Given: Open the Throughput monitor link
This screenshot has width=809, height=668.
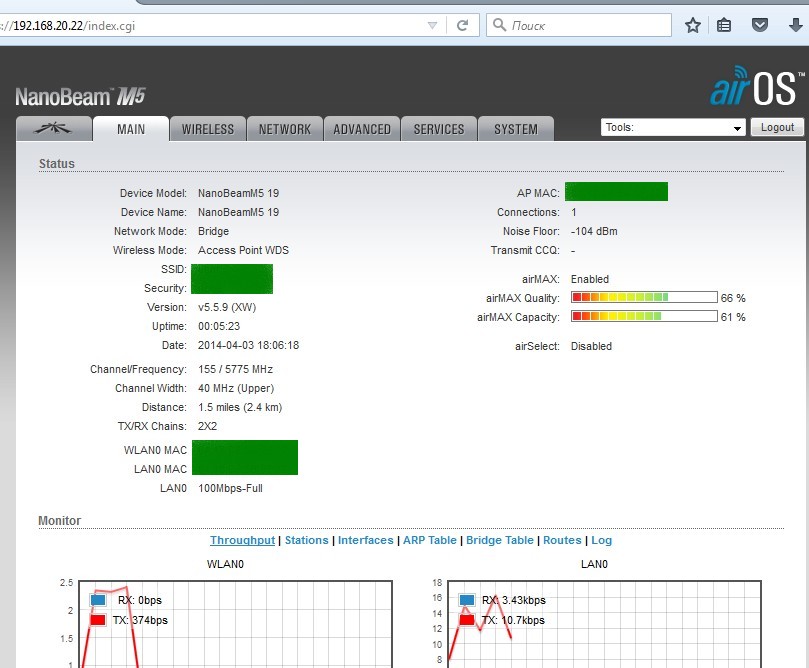Looking at the screenshot, I should click(x=242, y=540).
